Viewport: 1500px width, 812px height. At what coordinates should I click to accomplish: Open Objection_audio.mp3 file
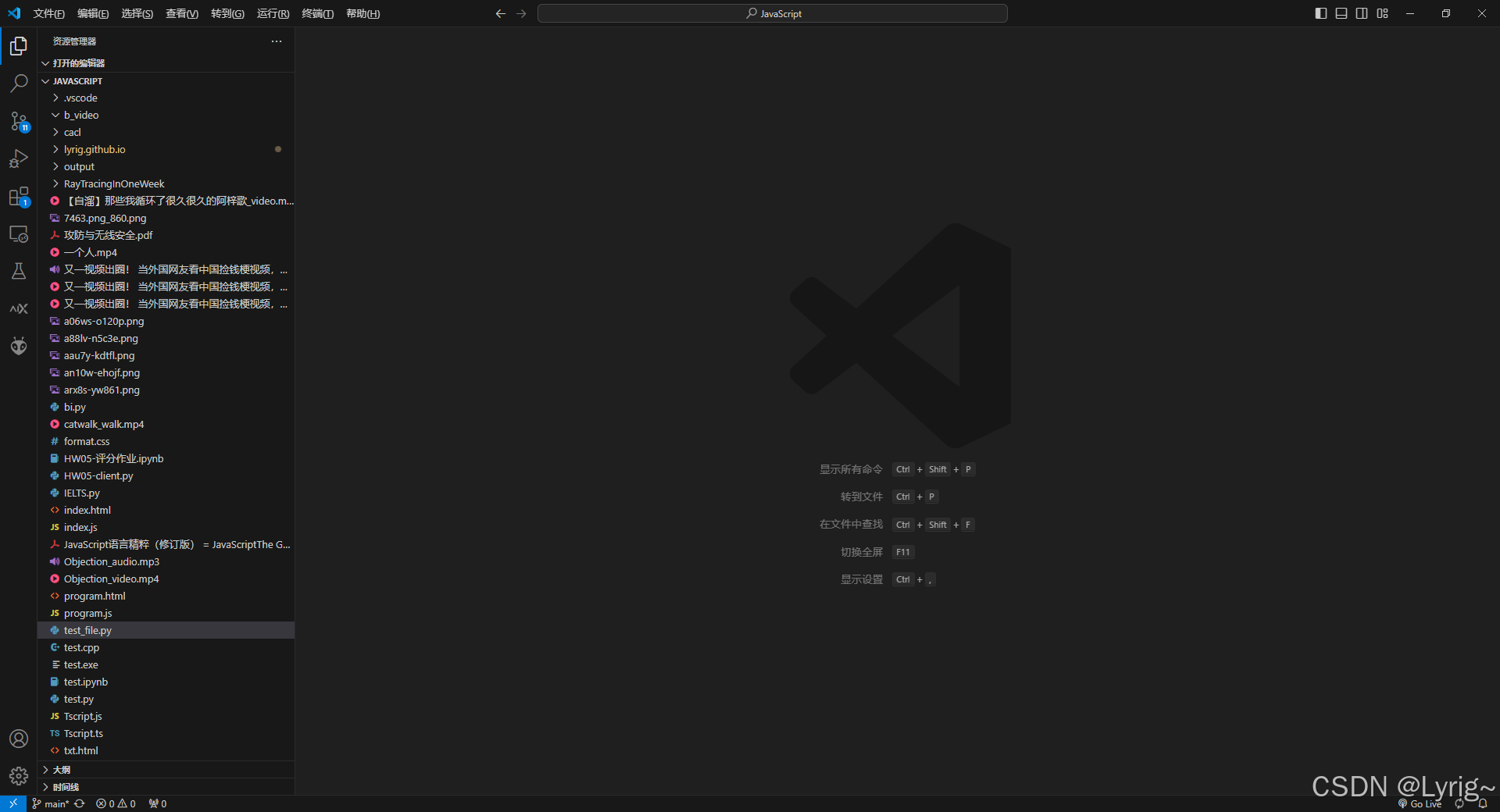[166, 561]
